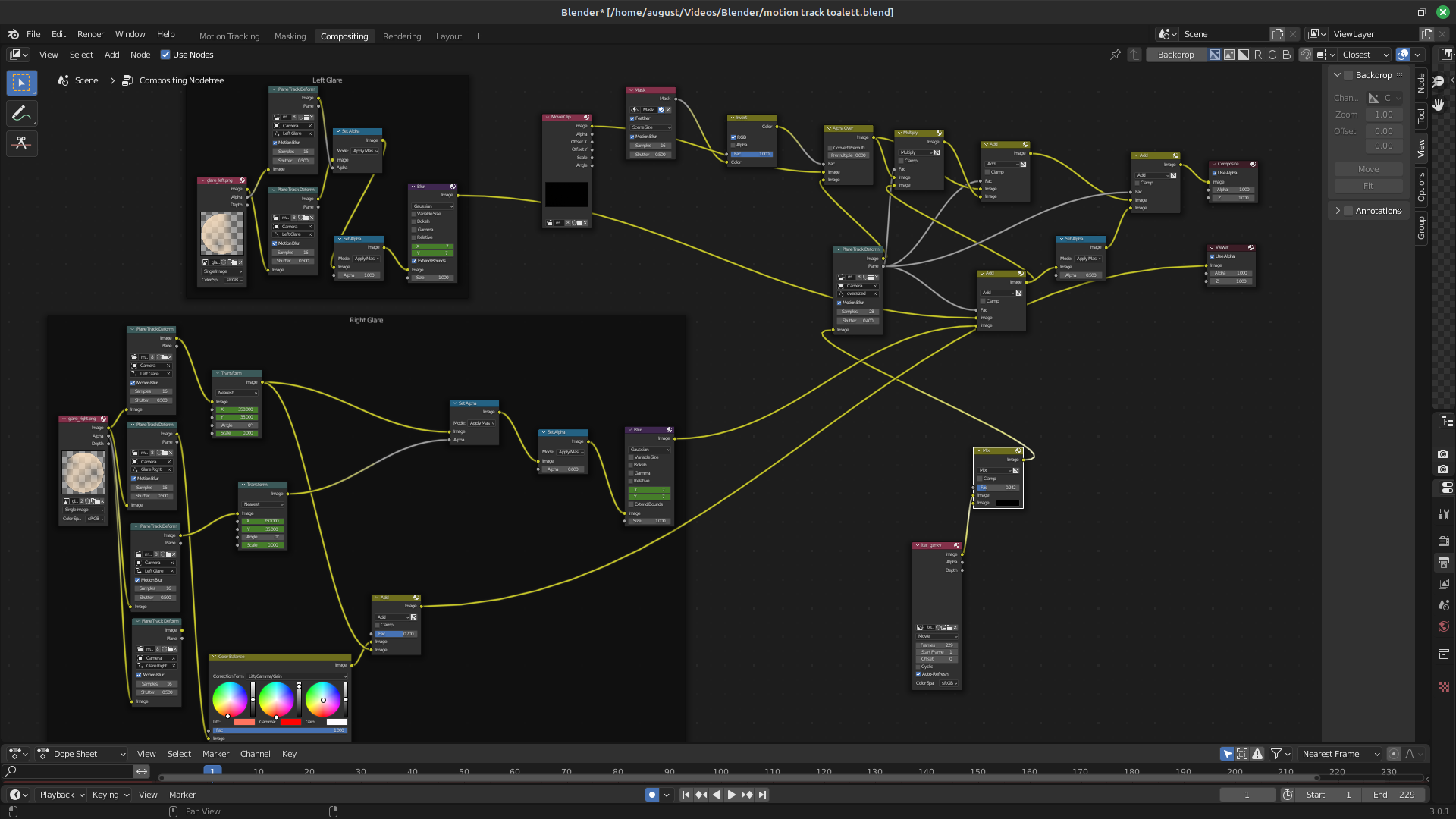
Task: Click the pin node tree icon
Action: click(x=1115, y=55)
